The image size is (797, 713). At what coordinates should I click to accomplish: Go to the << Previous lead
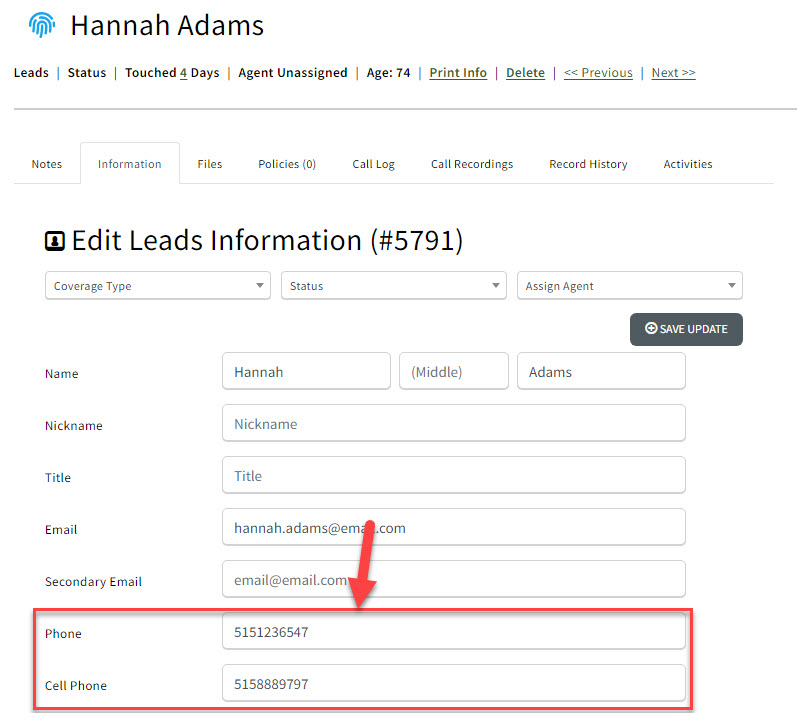[x=598, y=73]
